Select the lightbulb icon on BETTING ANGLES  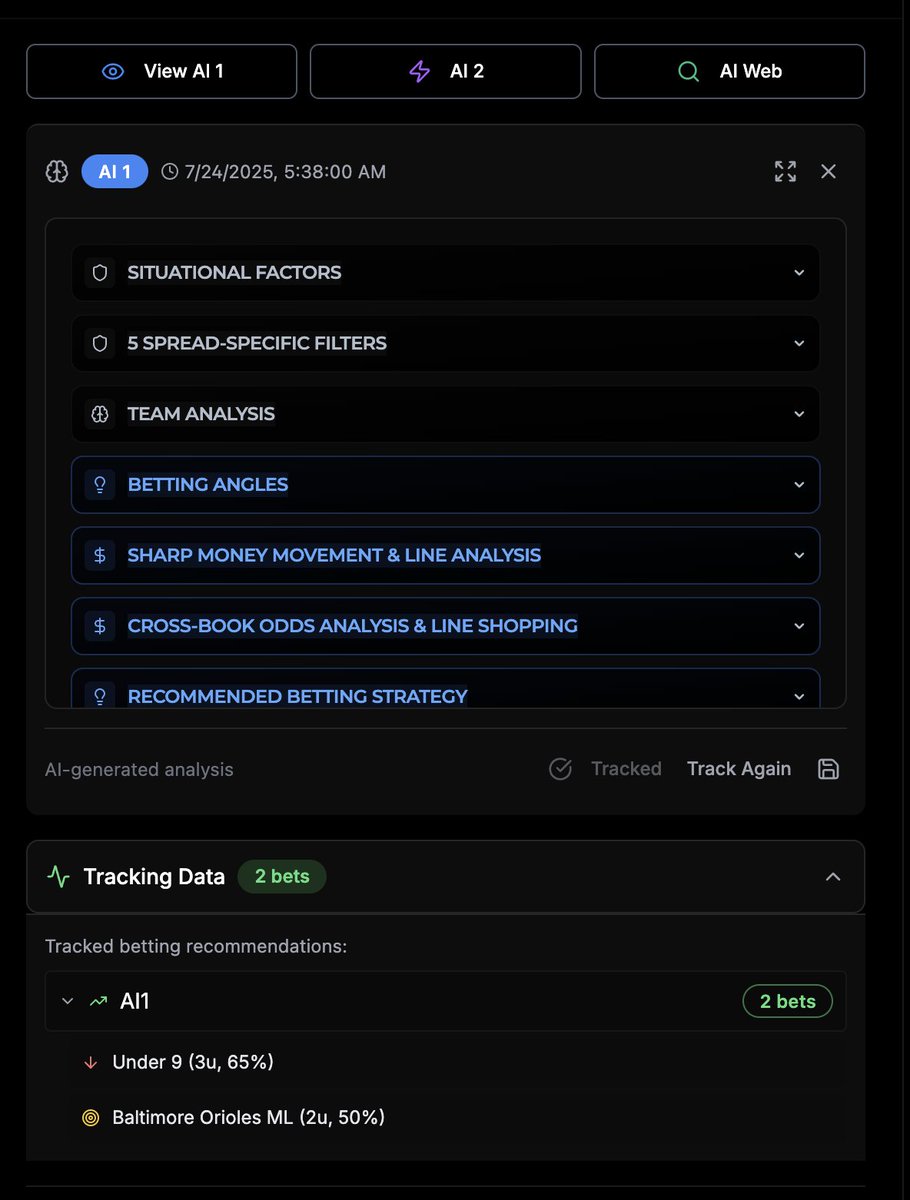[99, 484]
